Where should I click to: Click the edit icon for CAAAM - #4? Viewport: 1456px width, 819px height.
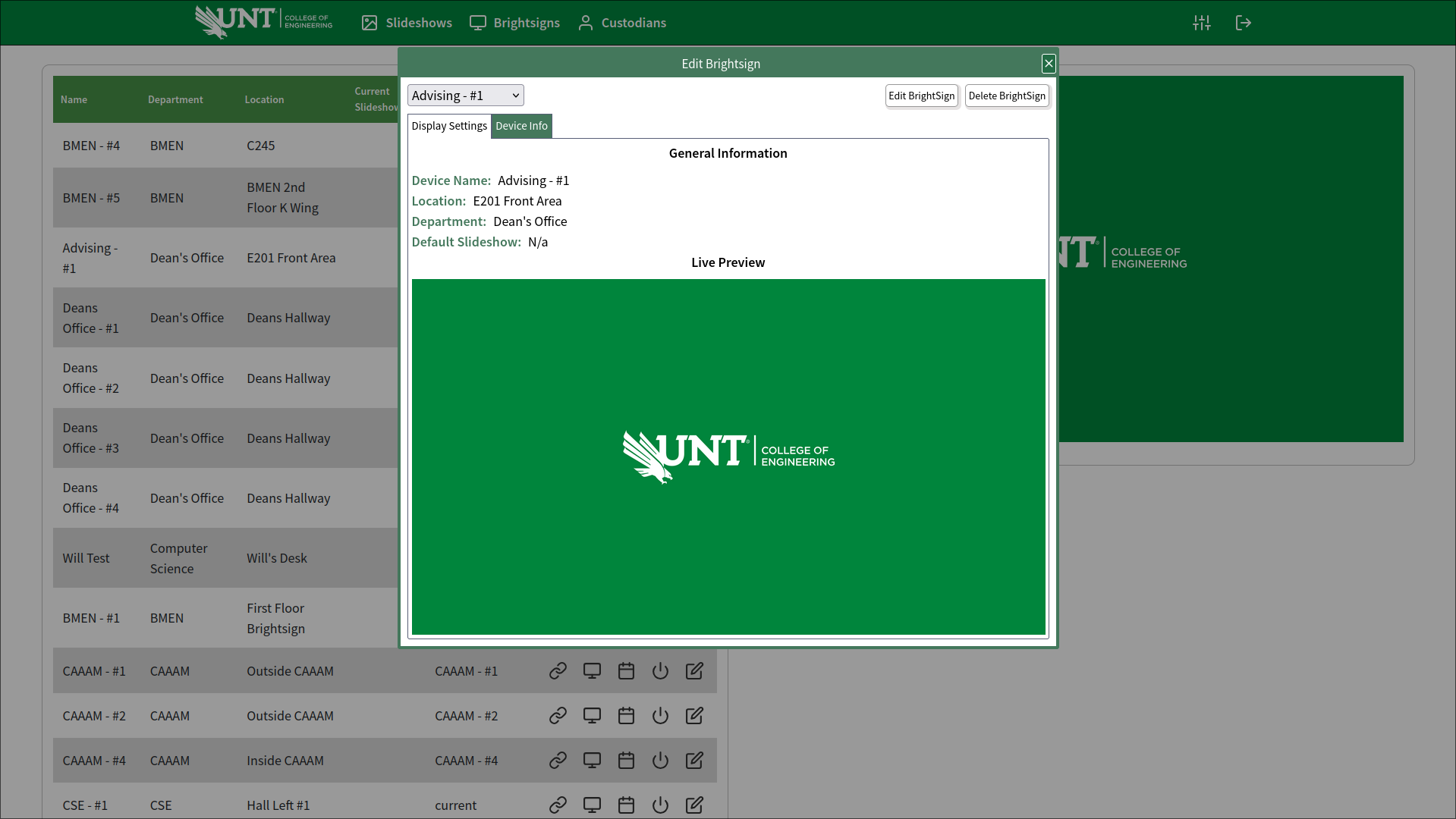point(694,761)
